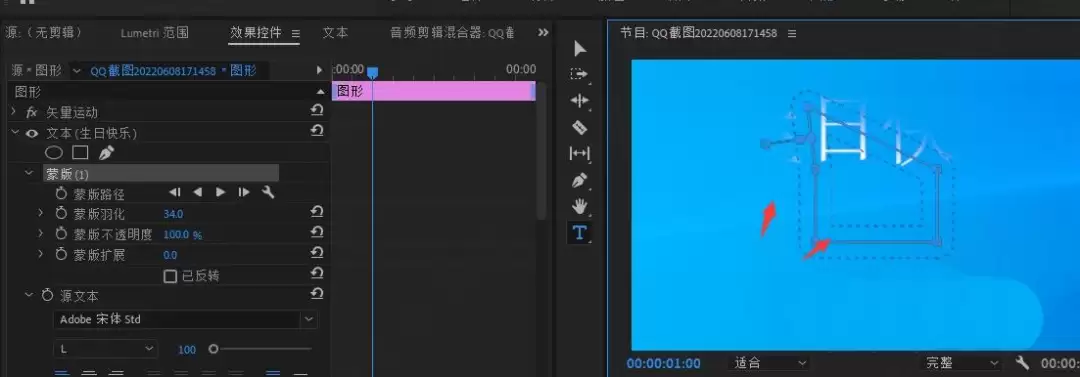Open the 节目 monitor panel menu
Image resolution: width=1080 pixels, height=377 pixels.
click(x=792, y=33)
